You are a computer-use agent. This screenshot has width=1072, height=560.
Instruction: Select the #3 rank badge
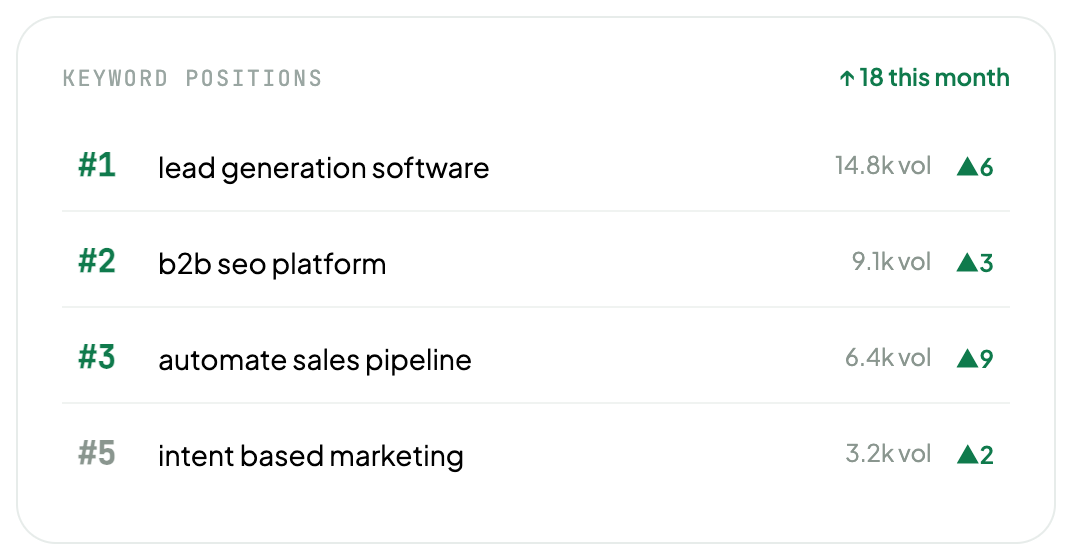[96, 357]
